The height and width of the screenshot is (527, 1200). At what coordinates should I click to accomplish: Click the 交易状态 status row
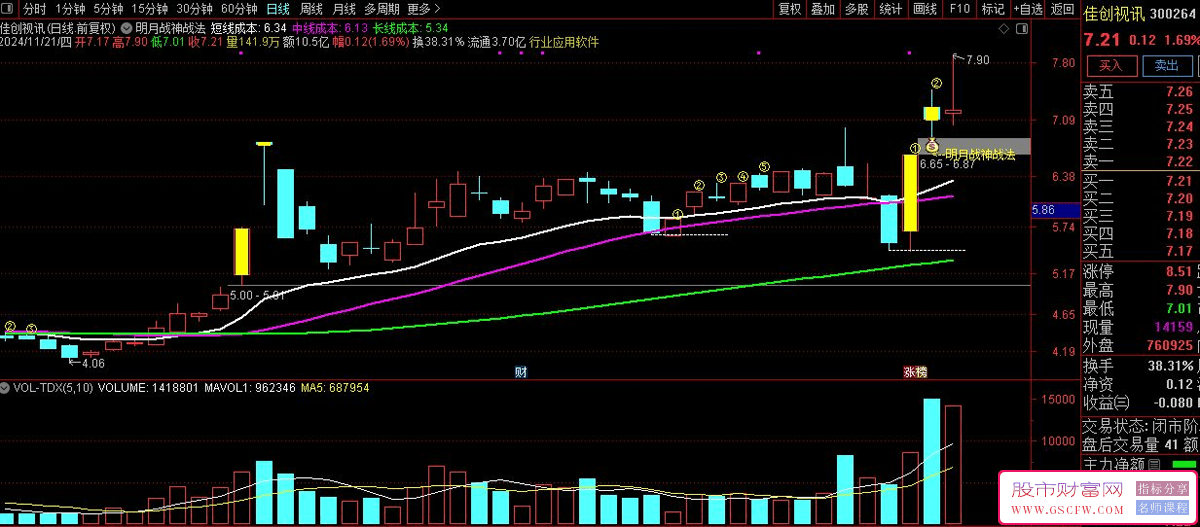pyautogui.click(x=1140, y=425)
